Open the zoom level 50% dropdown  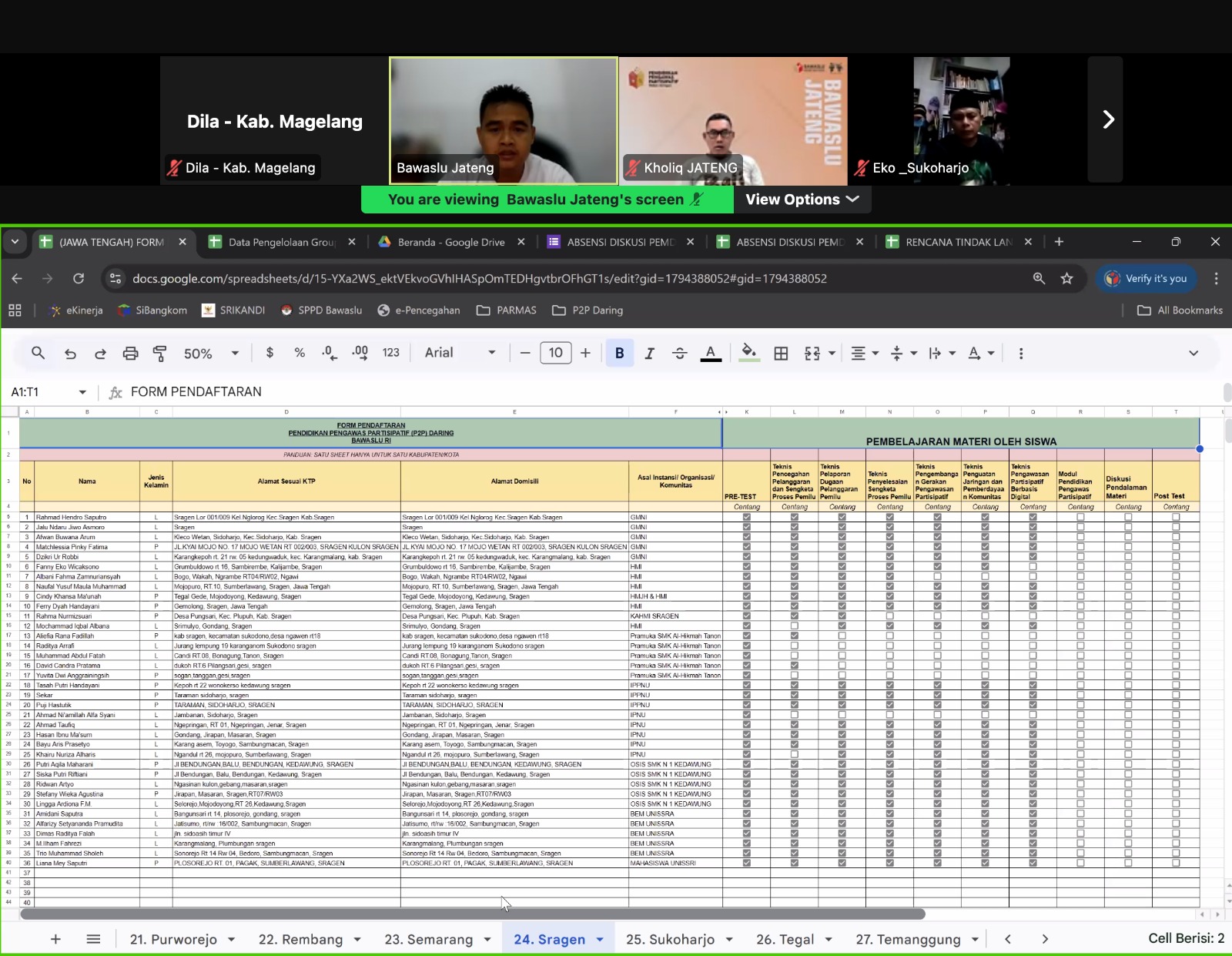(211, 354)
